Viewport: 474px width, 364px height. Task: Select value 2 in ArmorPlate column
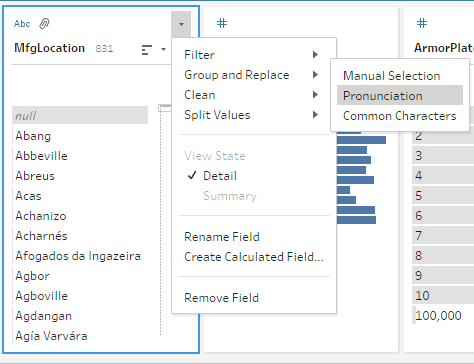(x=443, y=136)
